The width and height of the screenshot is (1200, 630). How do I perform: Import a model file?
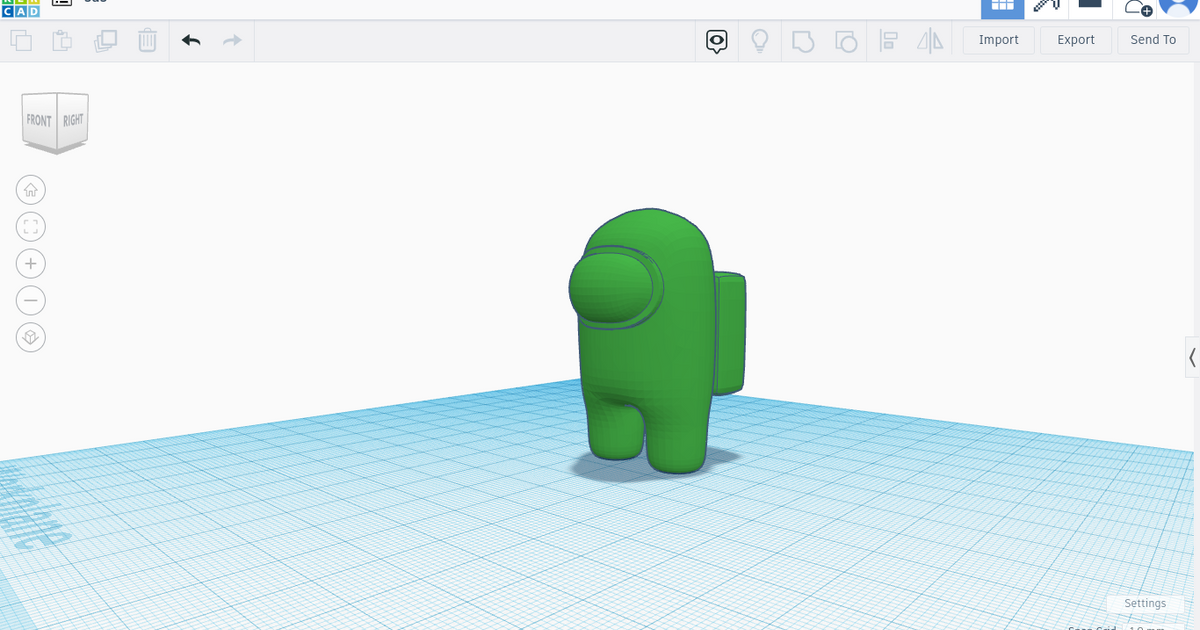(x=997, y=40)
